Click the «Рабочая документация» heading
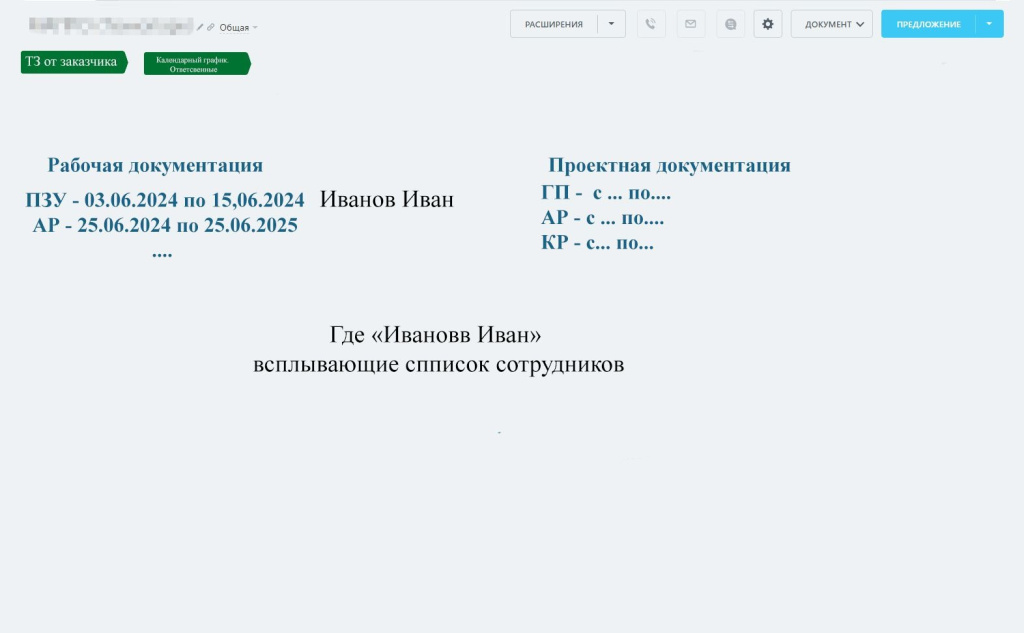The height and width of the screenshot is (633, 1024). [155, 166]
